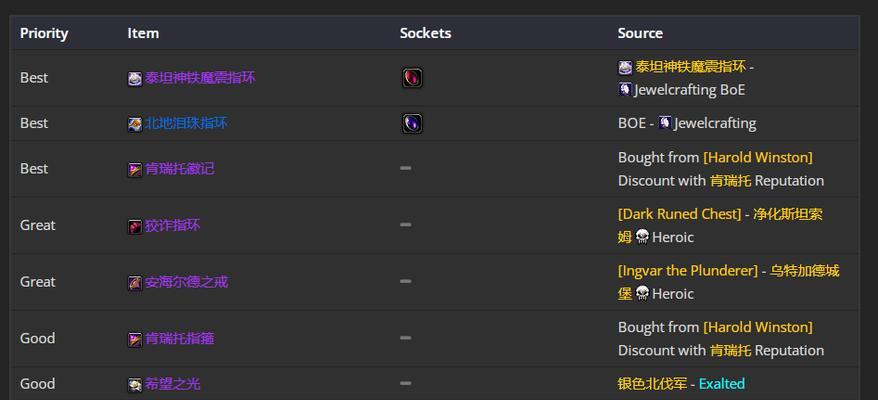The width and height of the screenshot is (878, 400).
Task: Open the [Dark Runed Chest] source link
Action: pyautogui.click(x=679, y=214)
